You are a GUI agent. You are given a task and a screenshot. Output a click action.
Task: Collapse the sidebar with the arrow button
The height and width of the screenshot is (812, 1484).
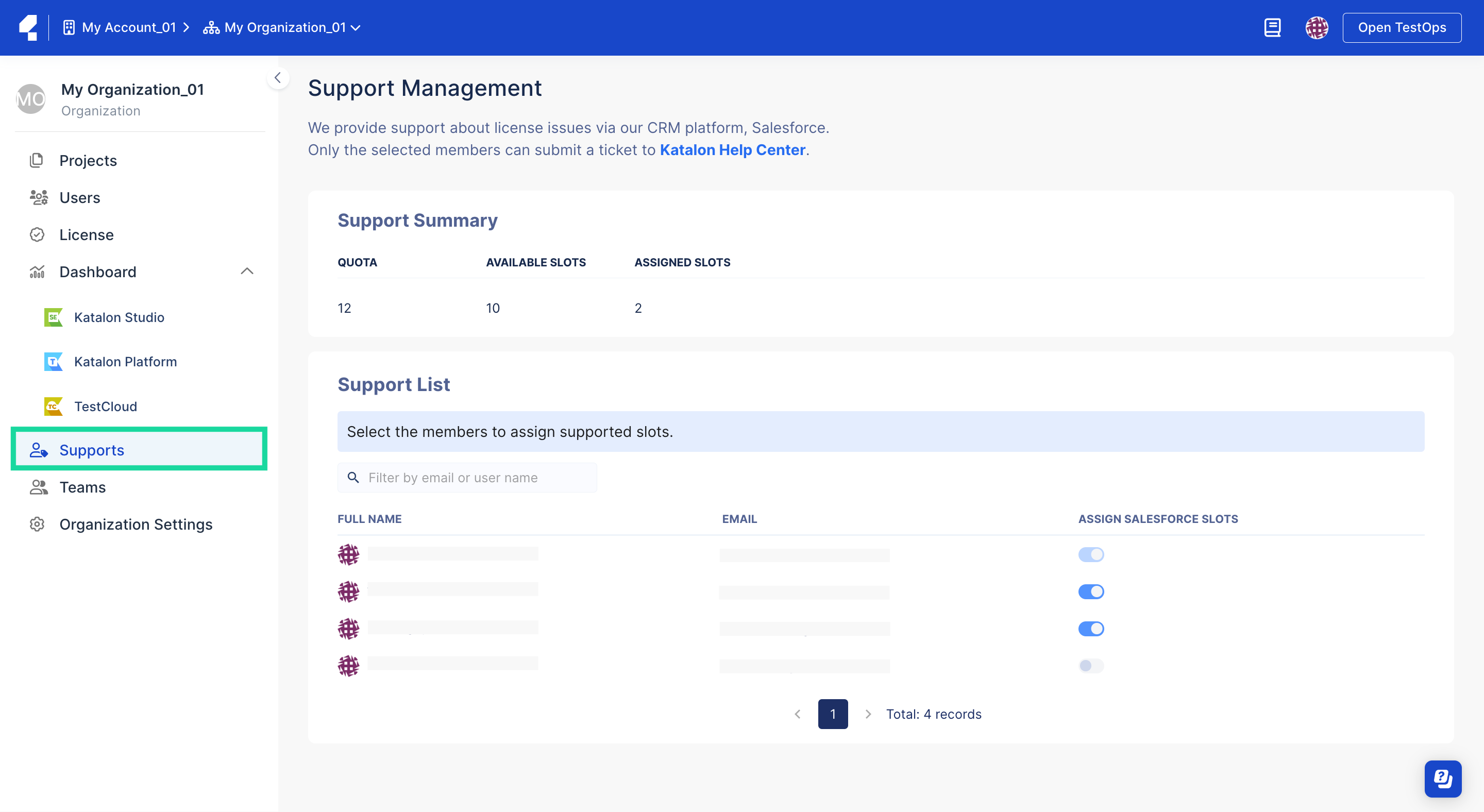pos(278,78)
